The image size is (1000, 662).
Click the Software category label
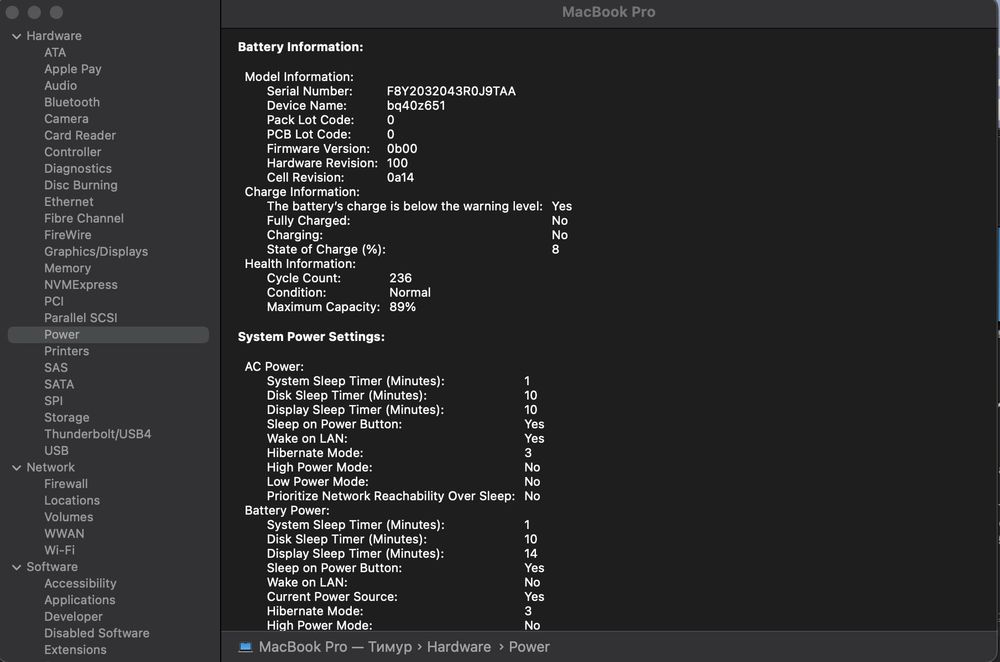(52, 566)
